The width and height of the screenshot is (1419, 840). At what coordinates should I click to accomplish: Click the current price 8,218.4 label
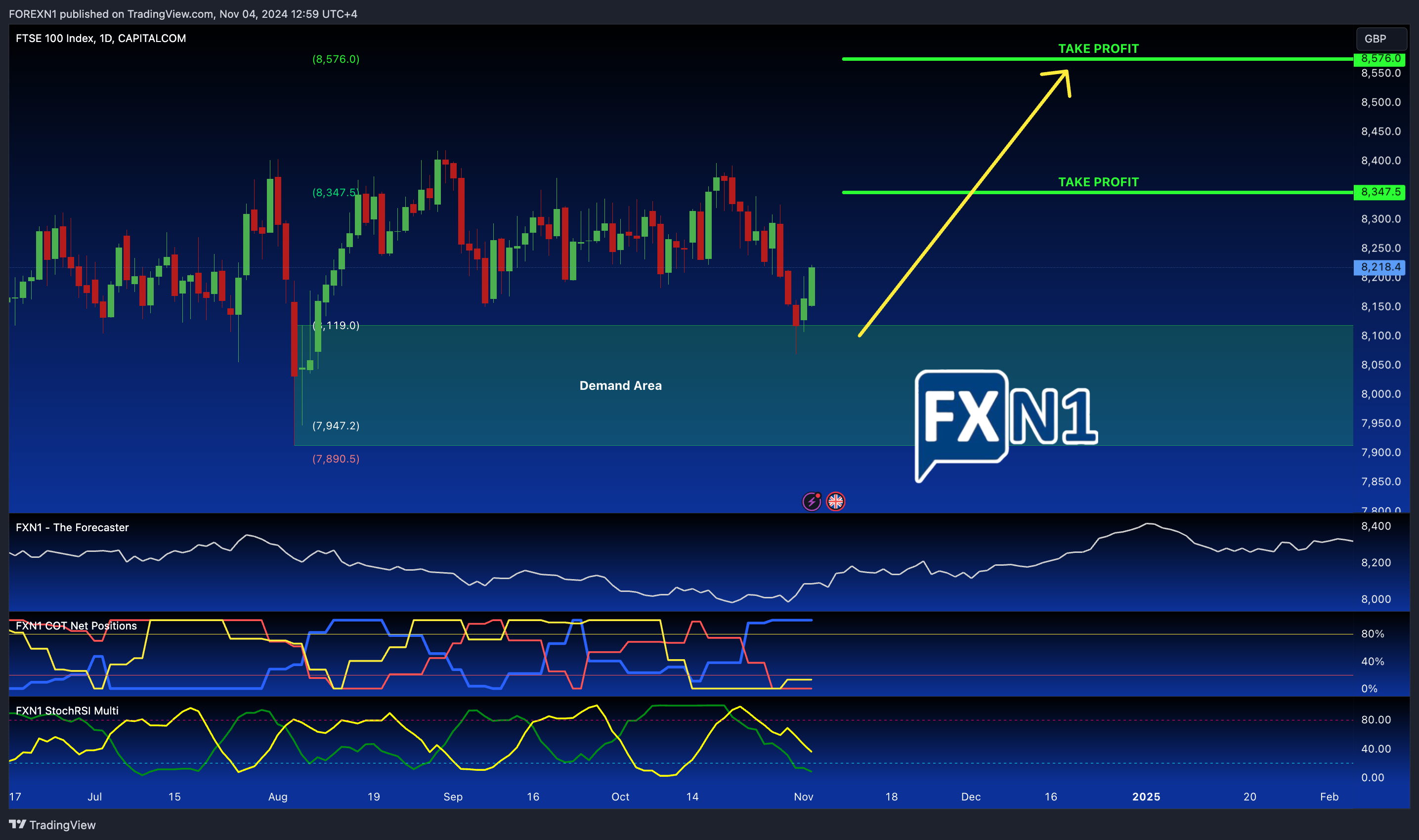pyautogui.click(x=1380, y=267)
